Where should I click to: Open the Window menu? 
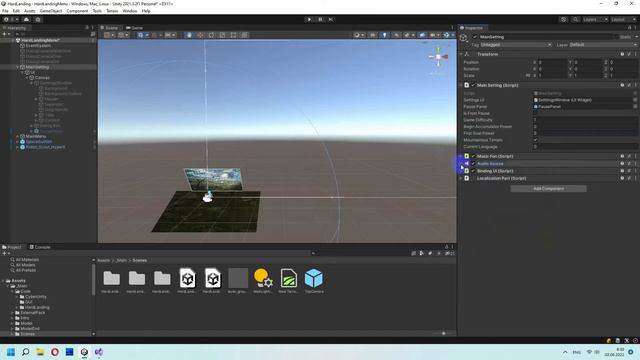(130, 11)
